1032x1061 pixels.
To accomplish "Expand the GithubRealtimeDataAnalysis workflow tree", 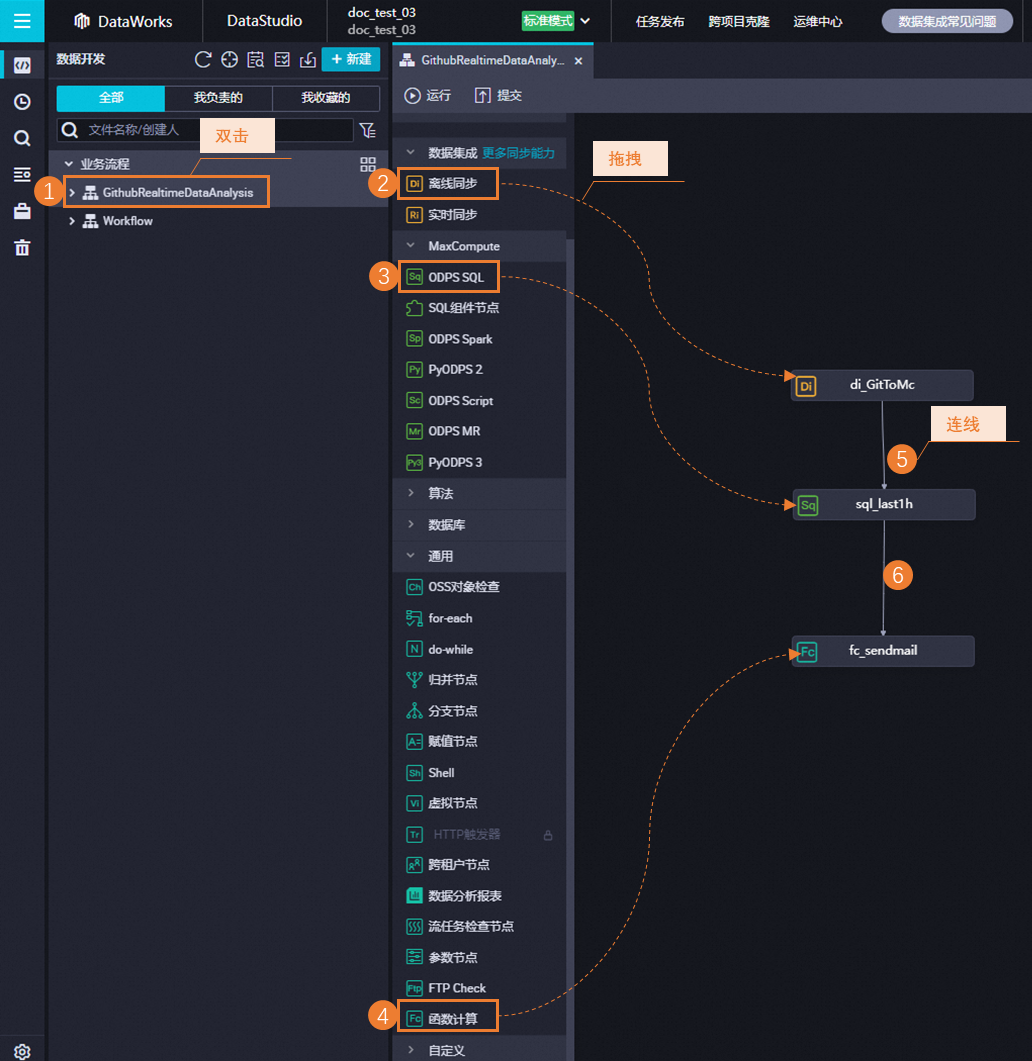I will [x=72, y=193].
